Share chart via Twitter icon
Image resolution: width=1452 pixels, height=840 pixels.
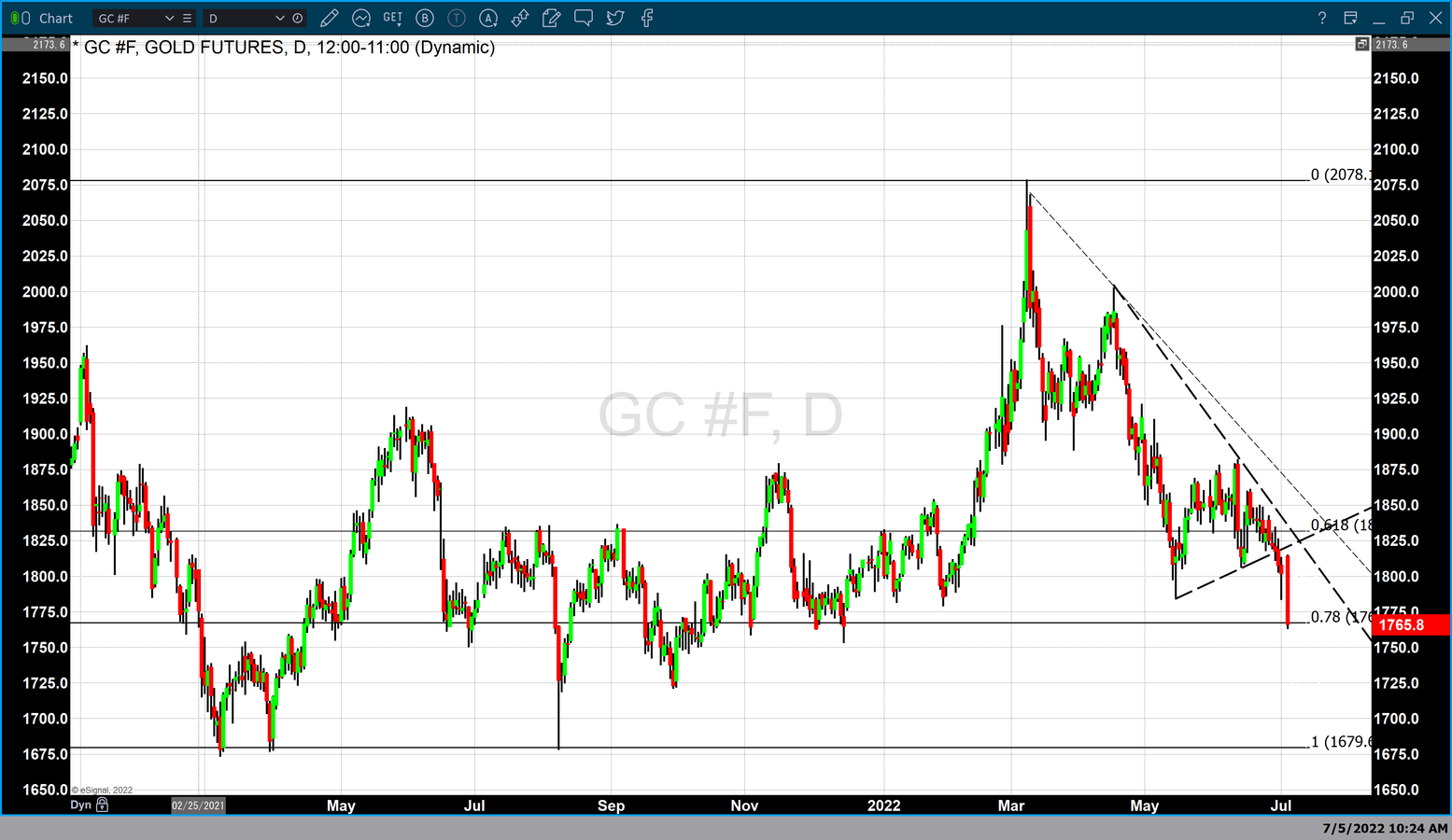coord(615,18)
